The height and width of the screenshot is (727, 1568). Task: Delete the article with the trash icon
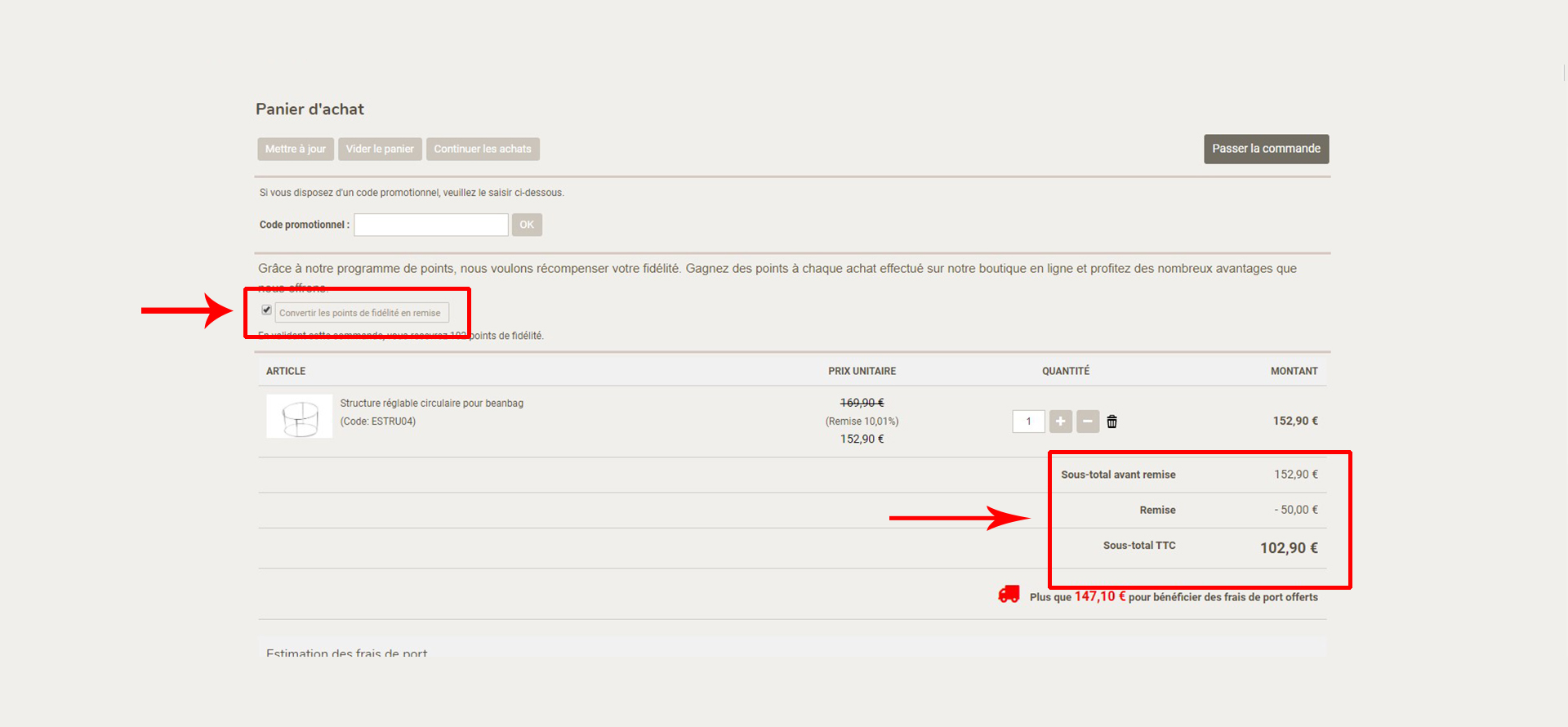click(1111, 421)
